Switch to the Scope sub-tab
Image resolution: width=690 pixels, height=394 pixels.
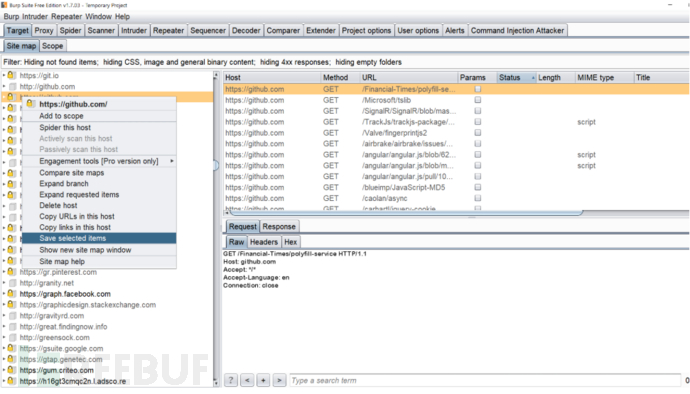[x=52, y=46]
